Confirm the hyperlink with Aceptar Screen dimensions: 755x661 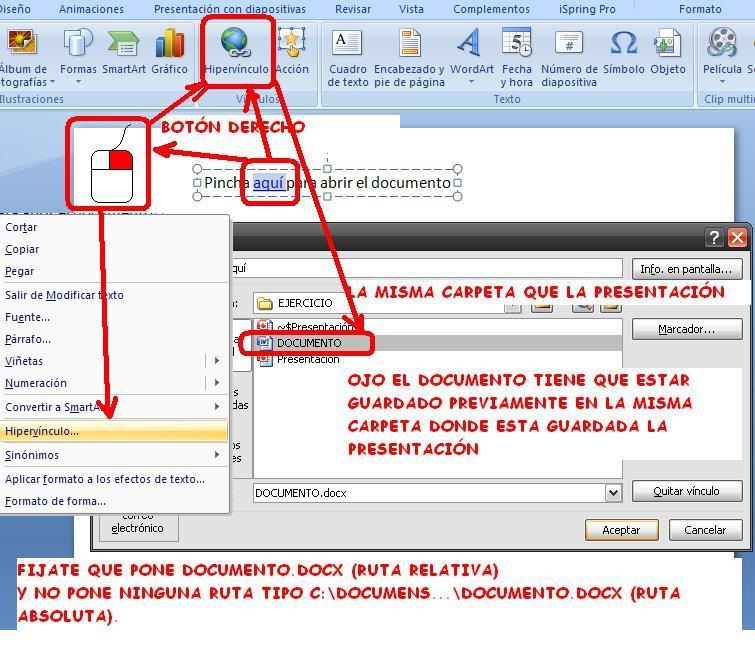tap(621, 530)
